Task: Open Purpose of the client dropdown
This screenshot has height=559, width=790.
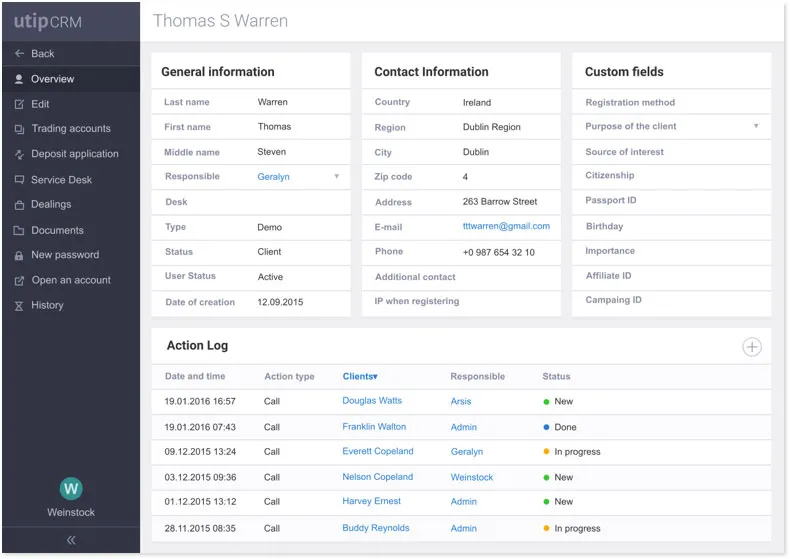Action: (x=671, y=126)
